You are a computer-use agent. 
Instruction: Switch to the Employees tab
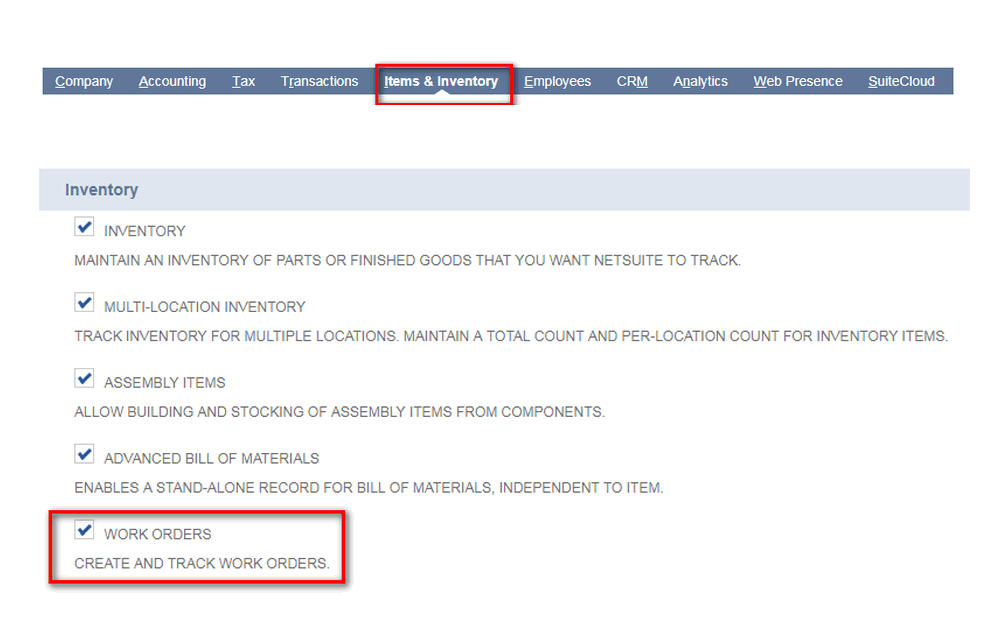[x=557, y=81]
